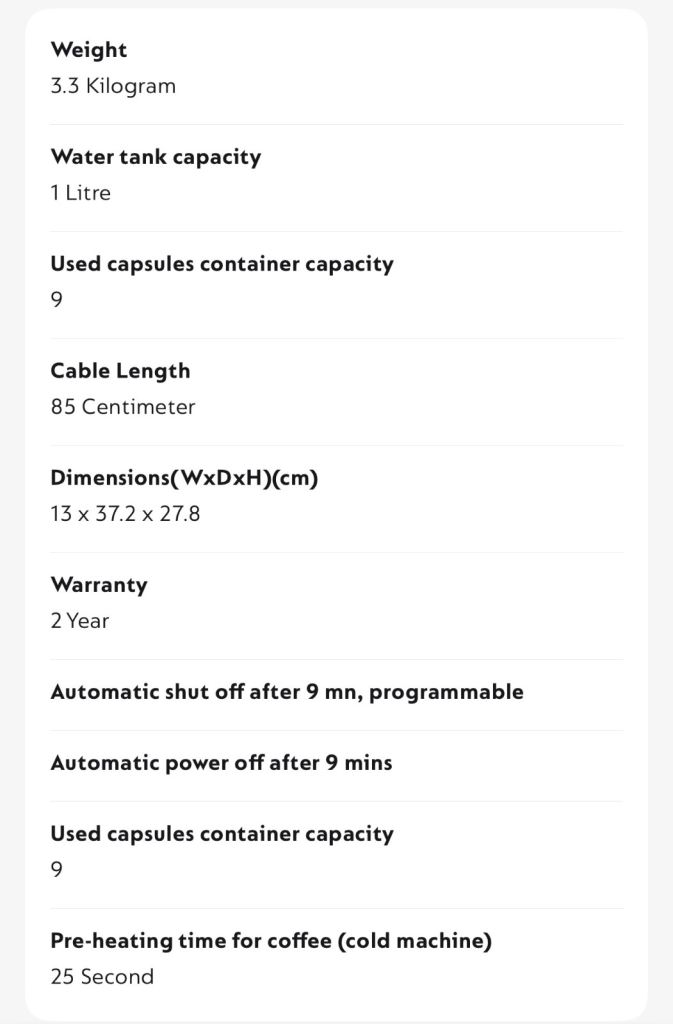
Task: Select the 2 Year warranty value
Action: [80, 621]
